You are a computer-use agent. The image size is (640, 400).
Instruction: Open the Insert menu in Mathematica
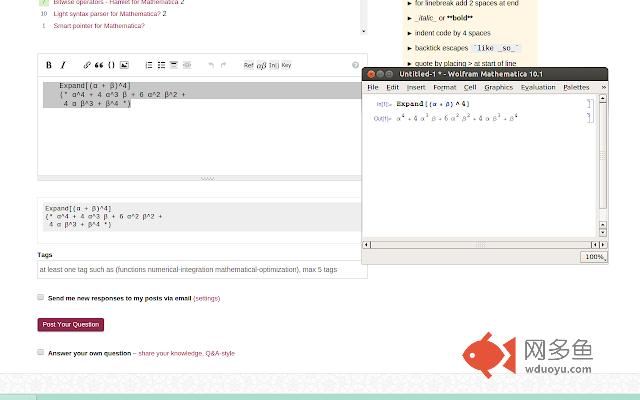click(416, 87)
